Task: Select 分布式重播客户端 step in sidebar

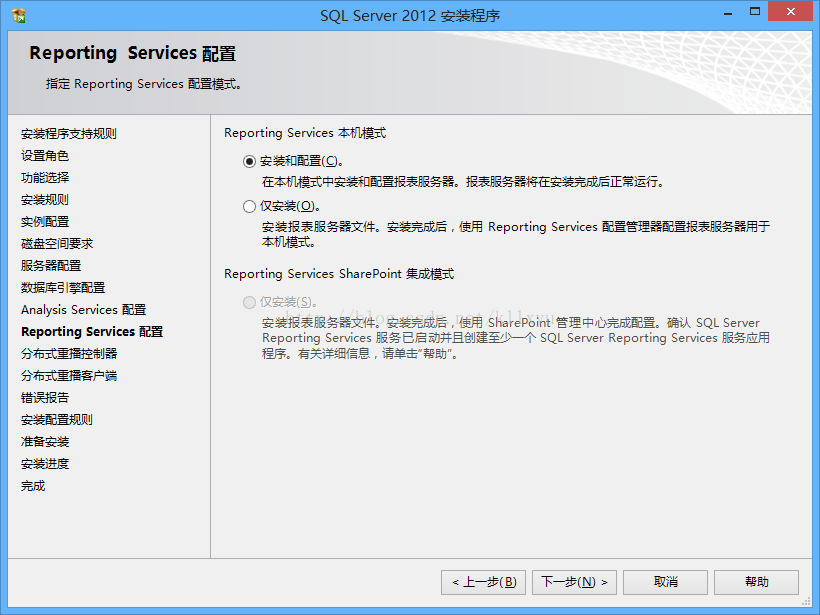Action: (69, 375)
